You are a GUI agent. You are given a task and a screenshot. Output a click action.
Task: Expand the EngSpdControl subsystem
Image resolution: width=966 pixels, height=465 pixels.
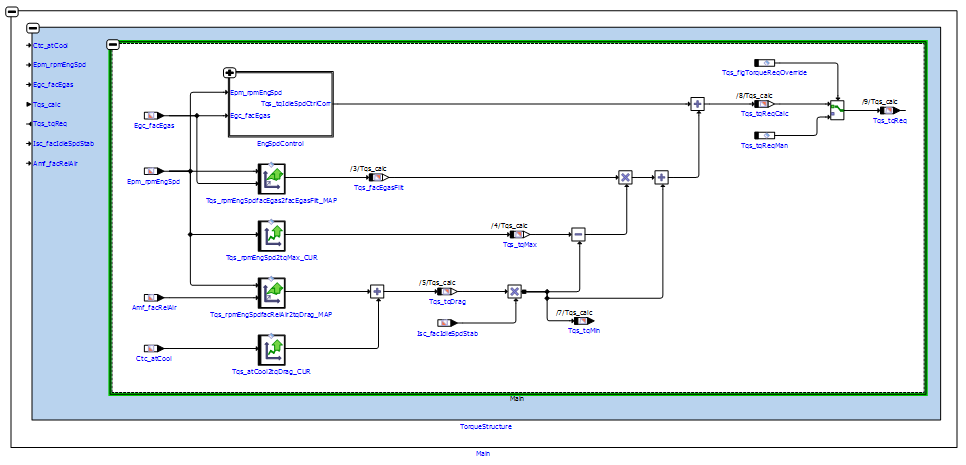coord(229,73)
